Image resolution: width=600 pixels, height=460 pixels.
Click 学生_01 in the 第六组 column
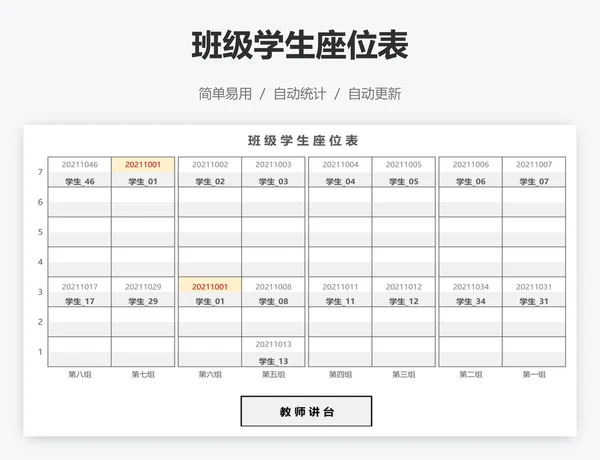coord(210,301)
